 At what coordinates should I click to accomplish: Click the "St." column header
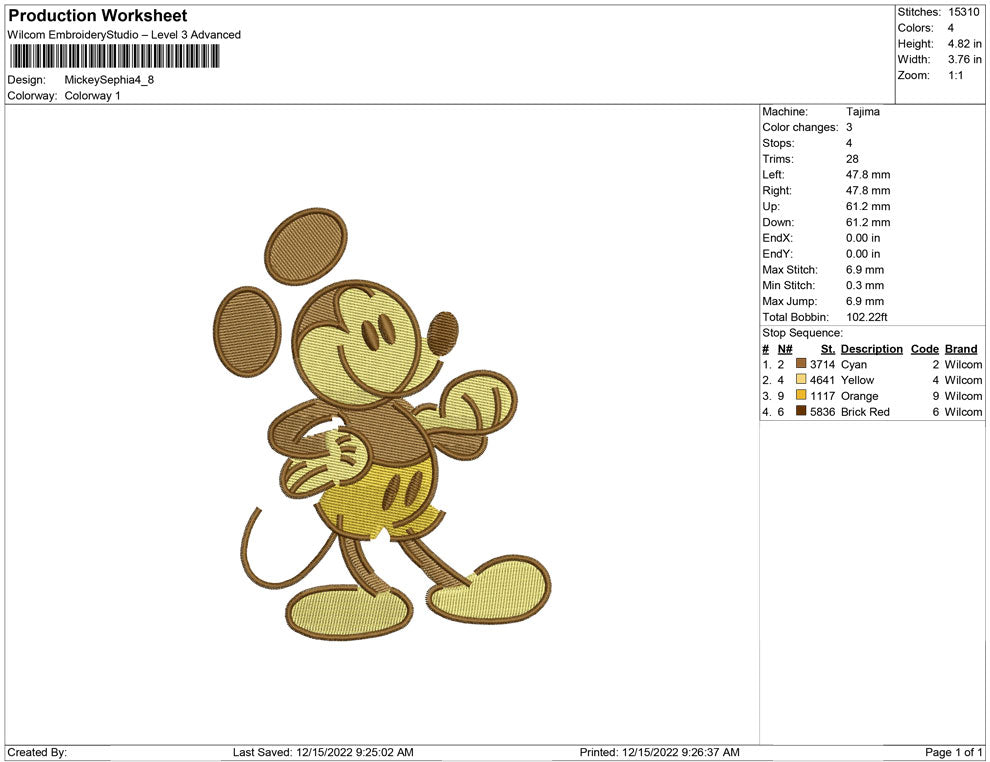point(828,349)
